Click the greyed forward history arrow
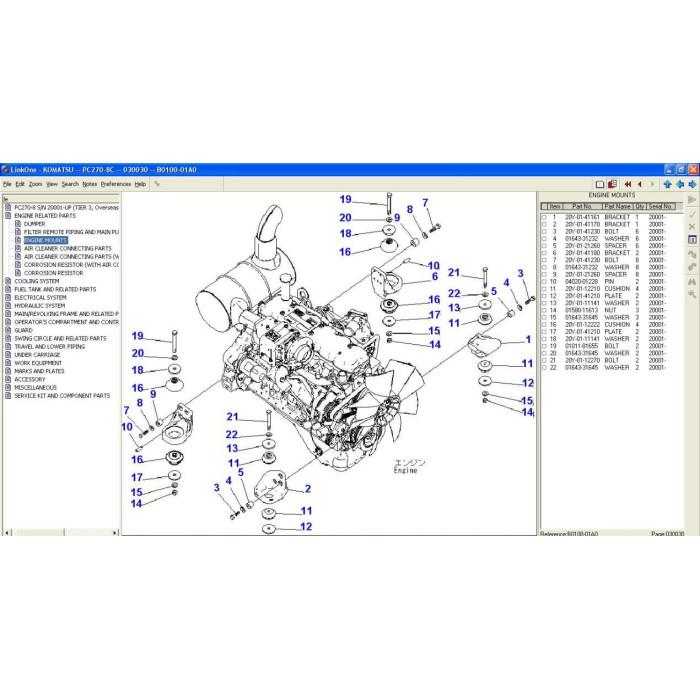This screenshot has width=700, height=700. pyautogui.click(x=652, y=184)
